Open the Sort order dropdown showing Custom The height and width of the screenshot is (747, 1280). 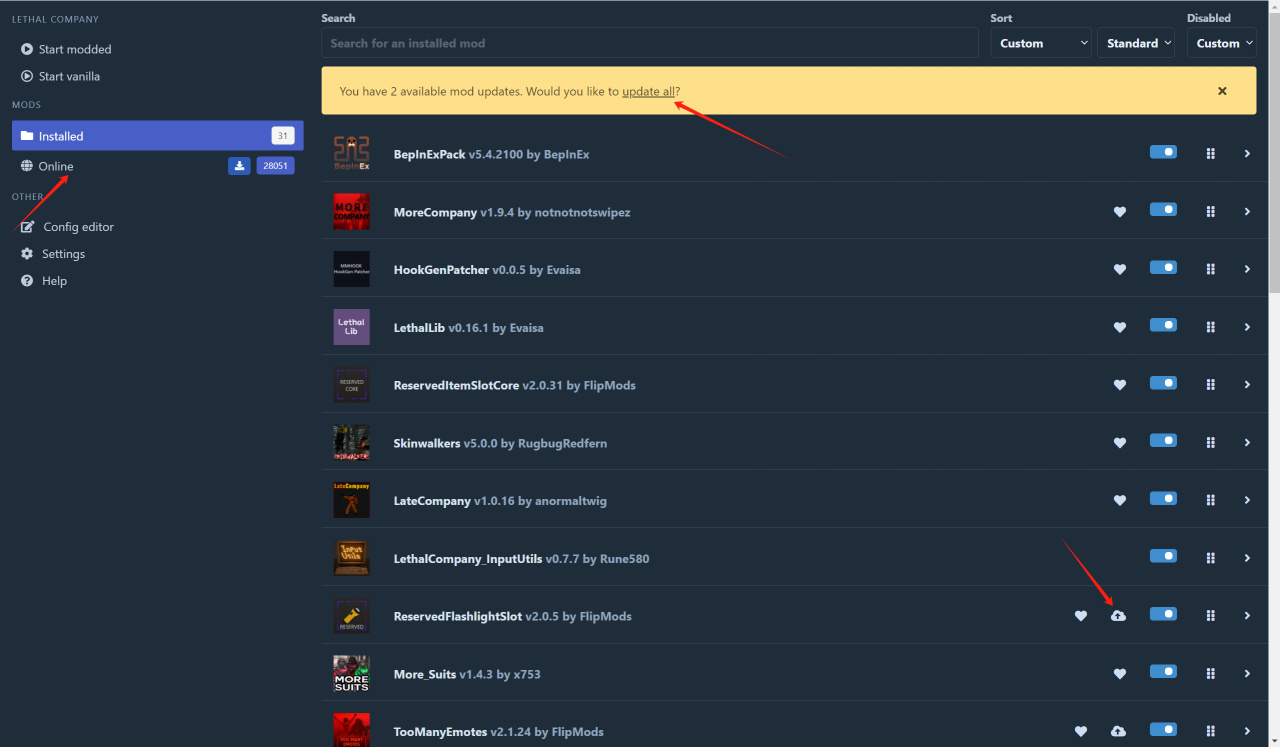[1041, 43]
